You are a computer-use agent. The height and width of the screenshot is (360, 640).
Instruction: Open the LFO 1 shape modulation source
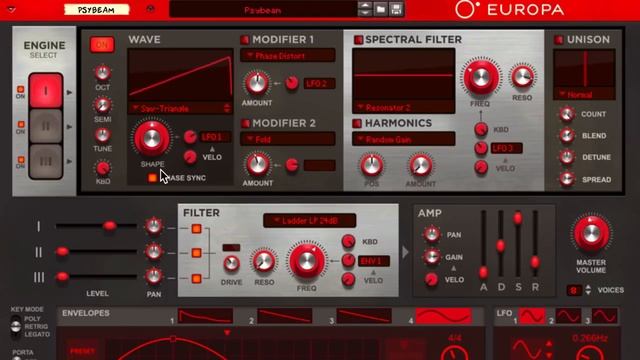(214, 137)
